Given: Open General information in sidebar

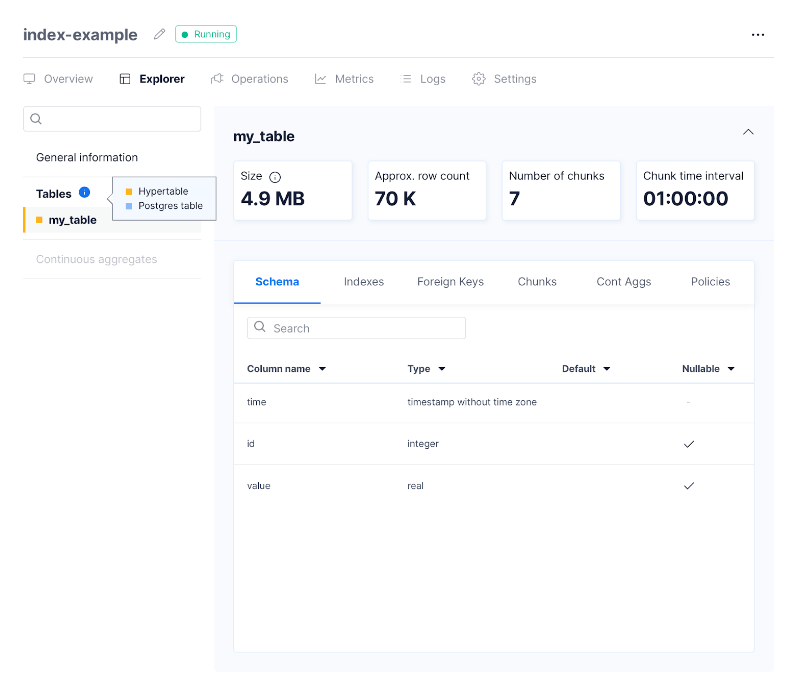Looking at the screenshot, I should coord(87,157).
